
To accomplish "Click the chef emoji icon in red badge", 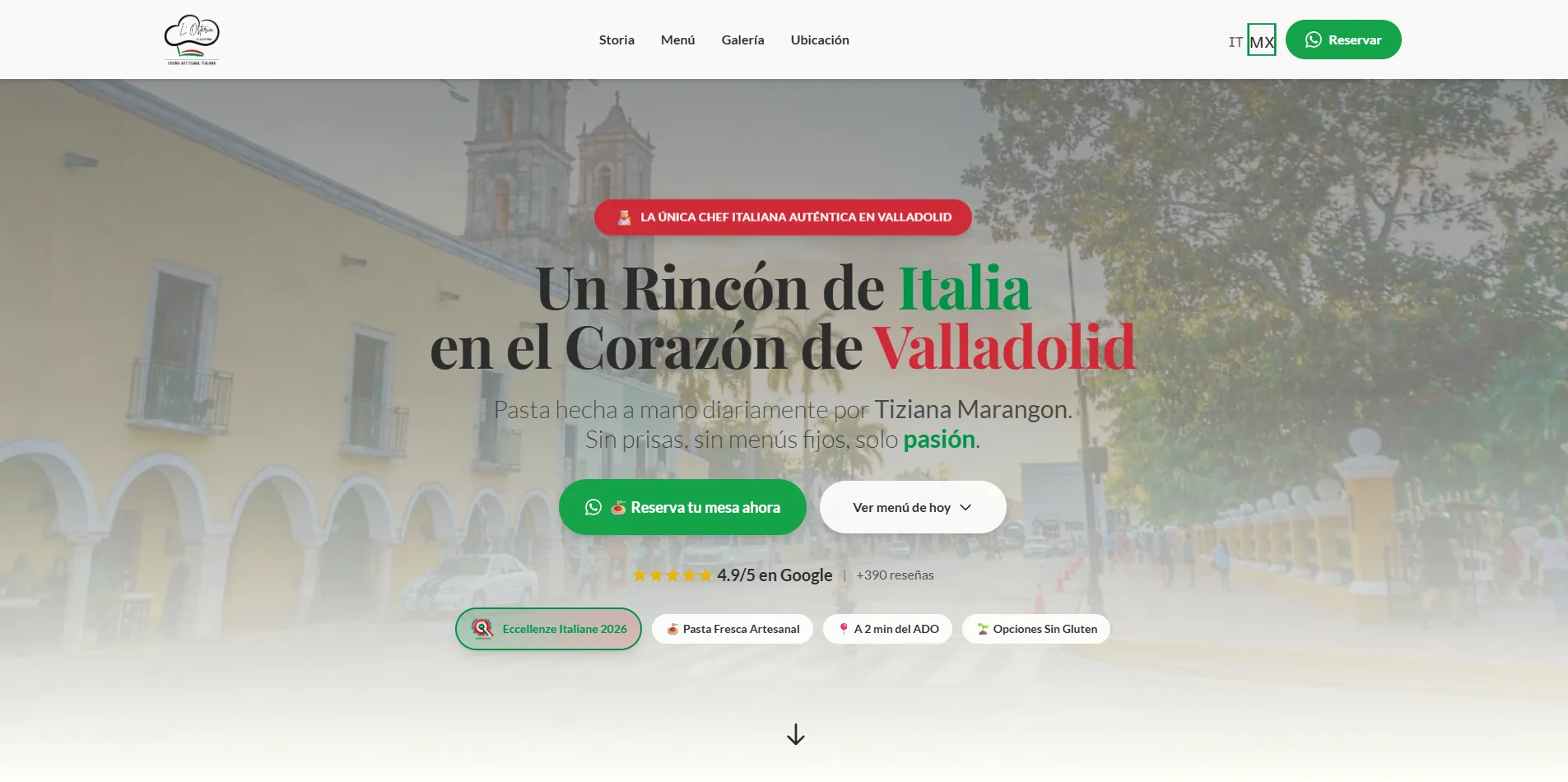I will point(625,217).
